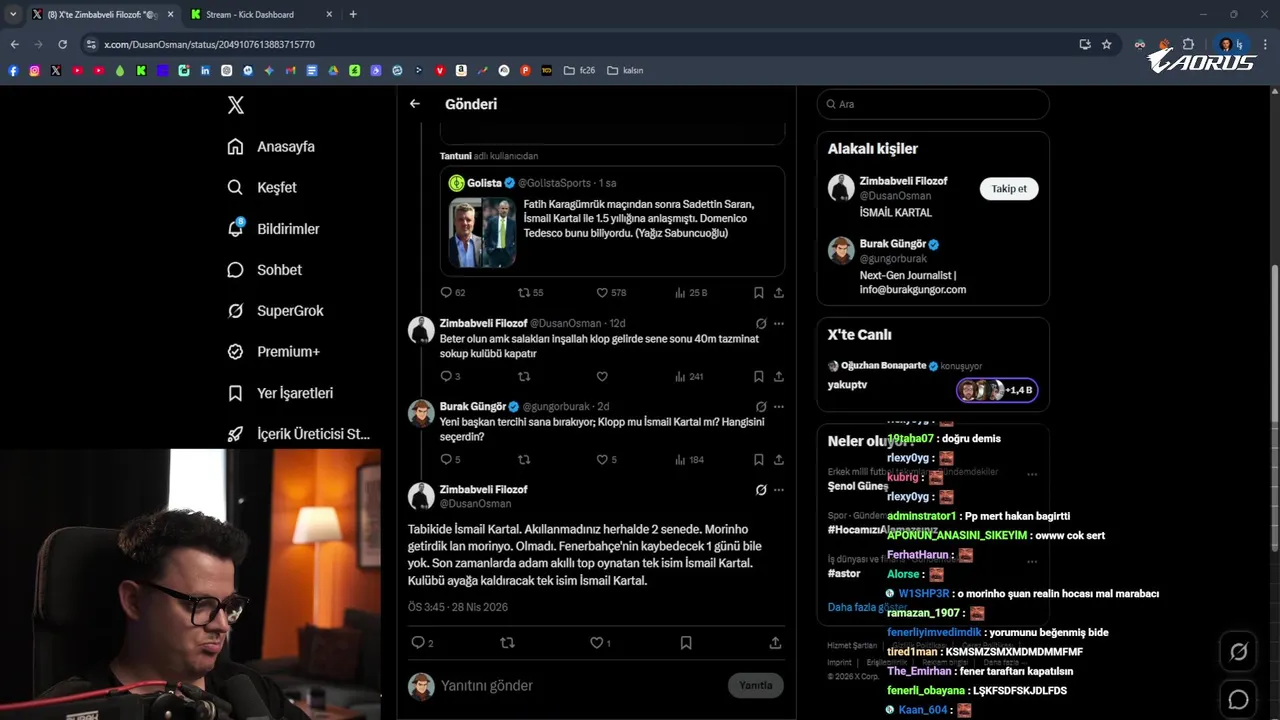The image size is (1280, 720).
Task: Click the browser back button
Action: 15,44
